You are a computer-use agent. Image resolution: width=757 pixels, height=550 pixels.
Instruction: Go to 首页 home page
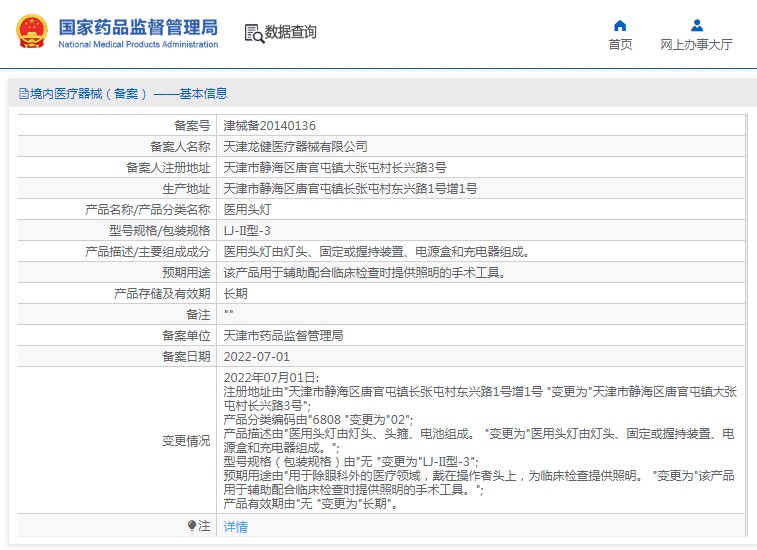pyautogui.click(x=620, y=44)
